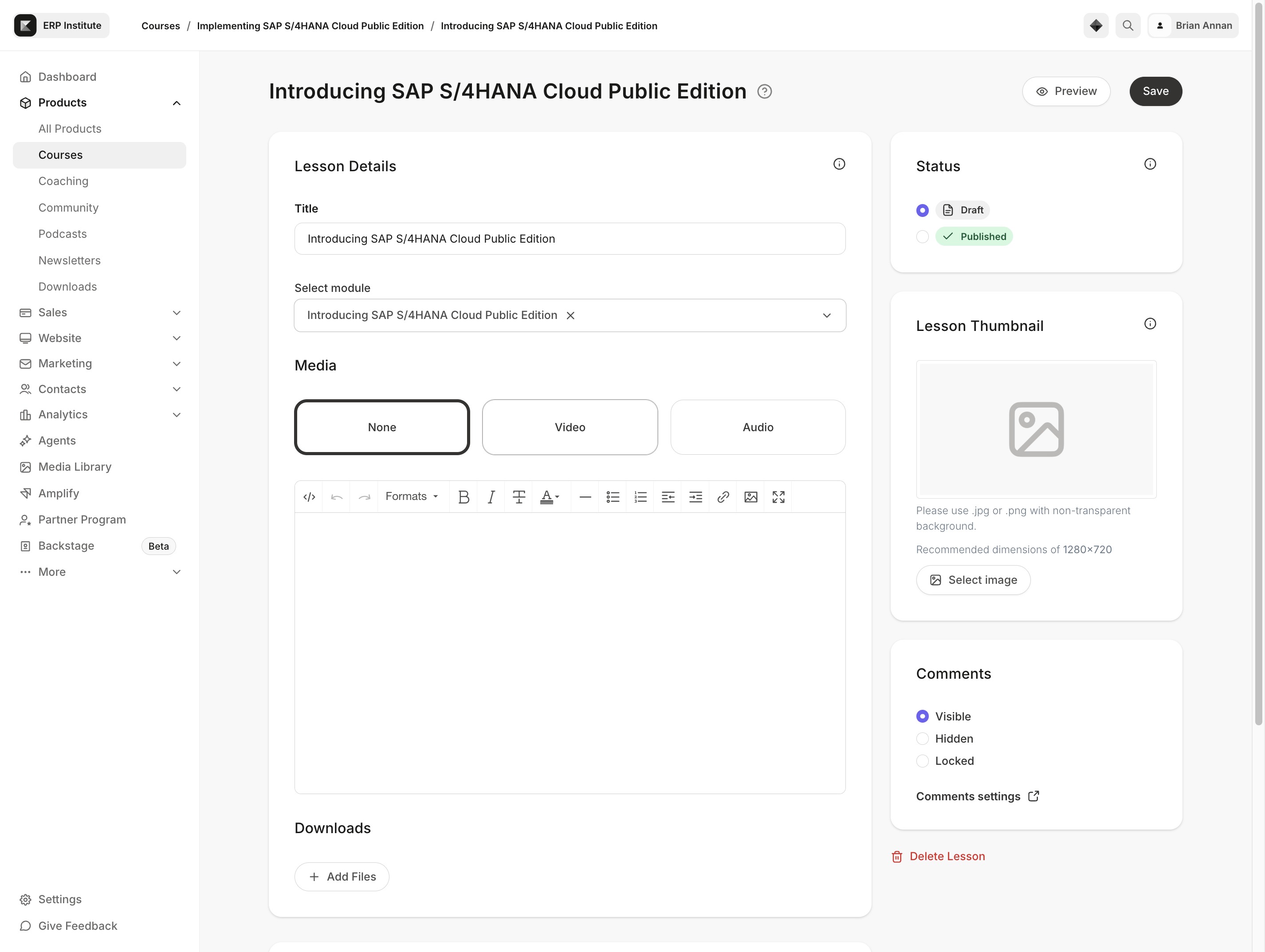Choose Audio as the media type
Screen dimensions: 1265x952
(758, 427)
